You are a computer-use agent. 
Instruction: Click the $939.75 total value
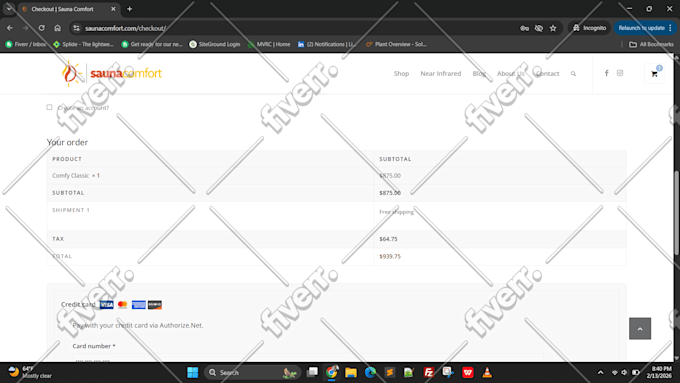tap(390, 256)
